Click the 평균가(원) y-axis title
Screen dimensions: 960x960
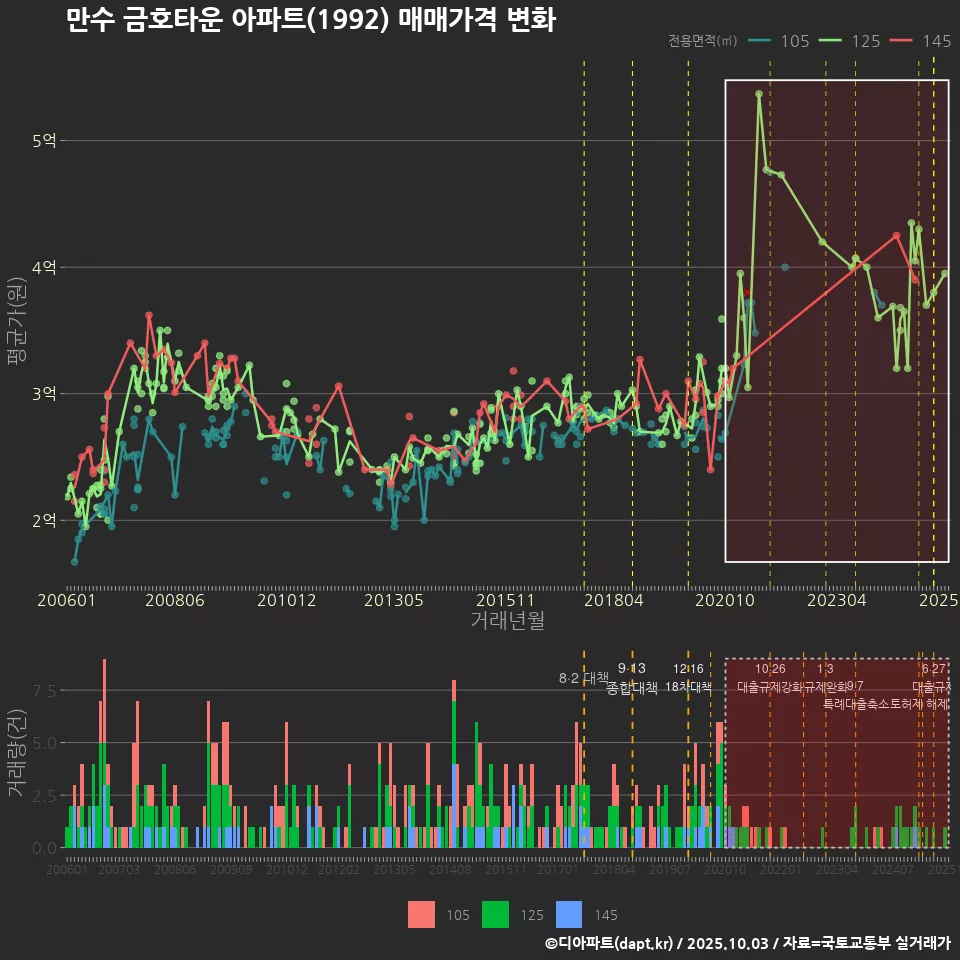(x=17, y=332)
